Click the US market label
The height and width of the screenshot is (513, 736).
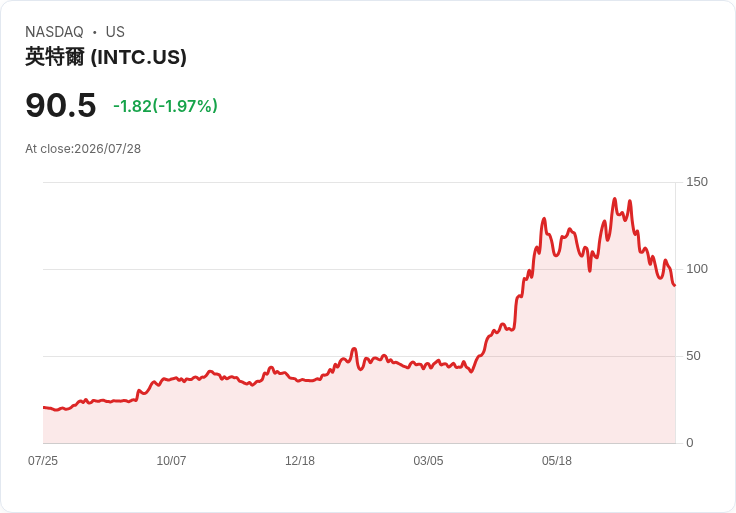coord(115,32)
